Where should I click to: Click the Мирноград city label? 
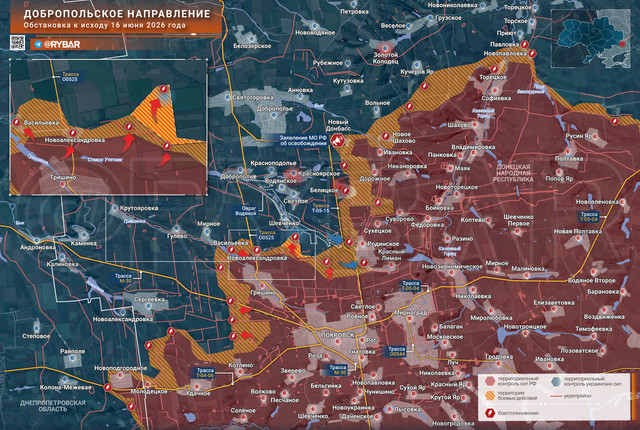point(411,313)
